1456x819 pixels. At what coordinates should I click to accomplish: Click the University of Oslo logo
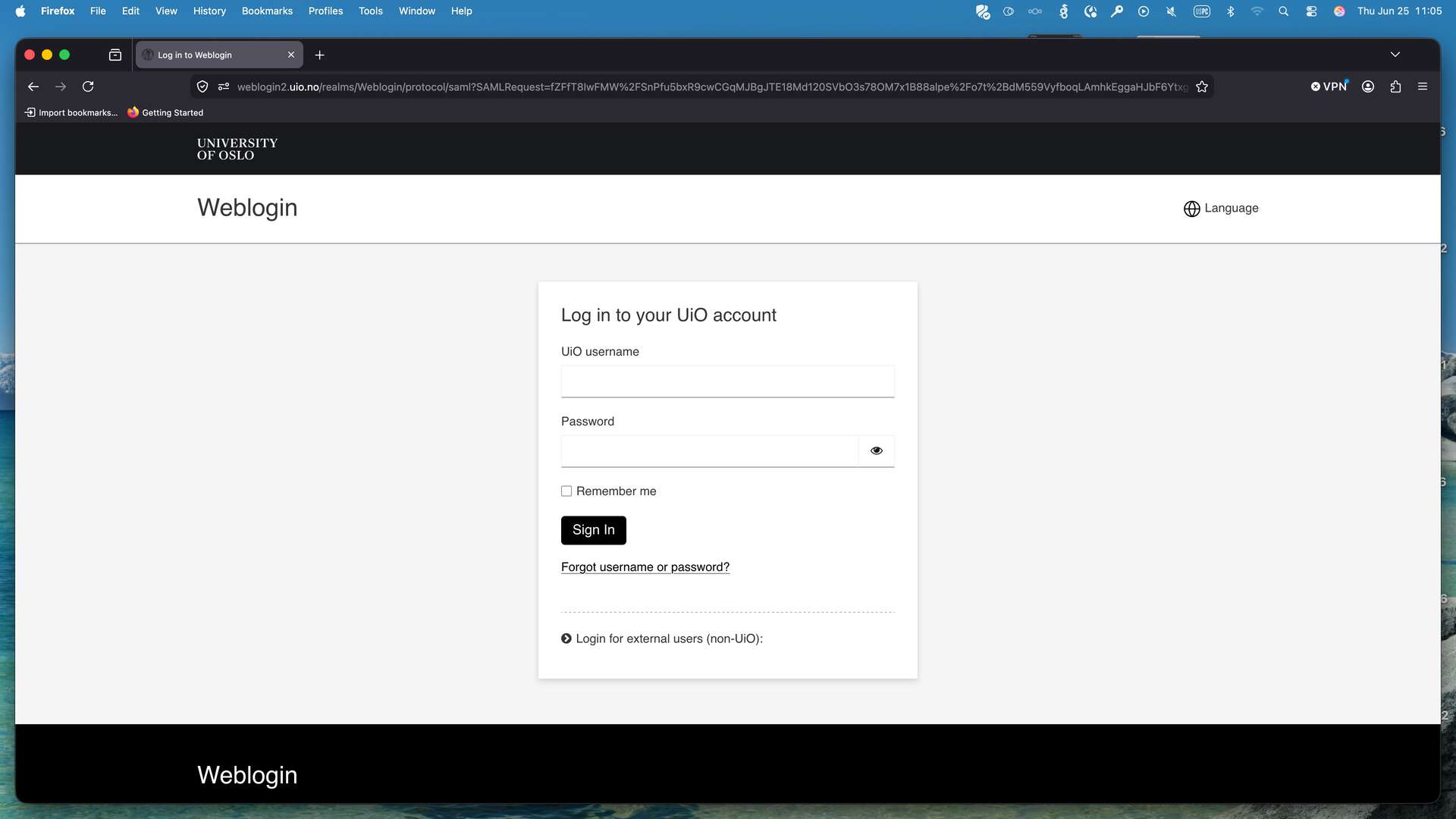point(237,149)
